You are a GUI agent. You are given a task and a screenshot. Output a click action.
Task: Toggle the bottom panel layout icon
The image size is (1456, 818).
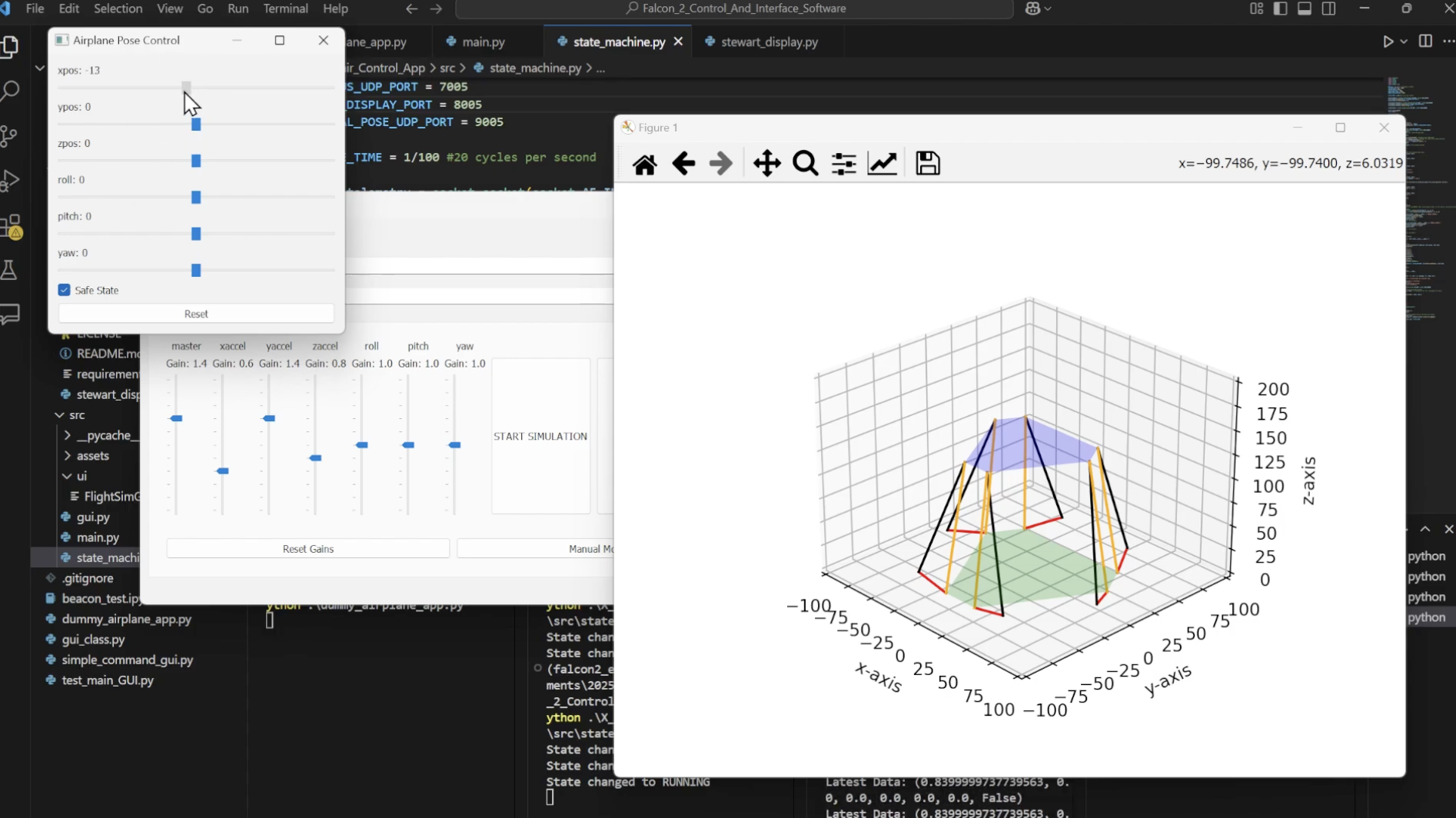tap(1305, 8)
